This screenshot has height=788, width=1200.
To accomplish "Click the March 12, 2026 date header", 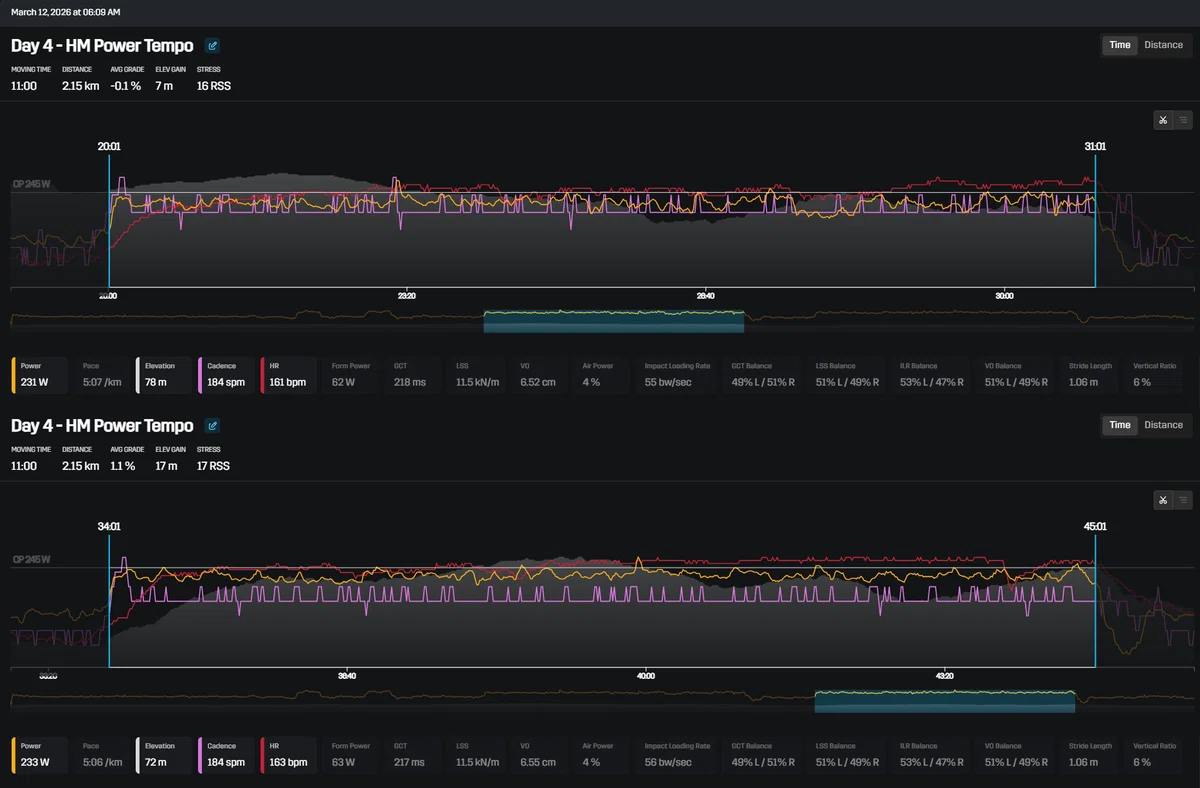I will (x=65, y=12).
